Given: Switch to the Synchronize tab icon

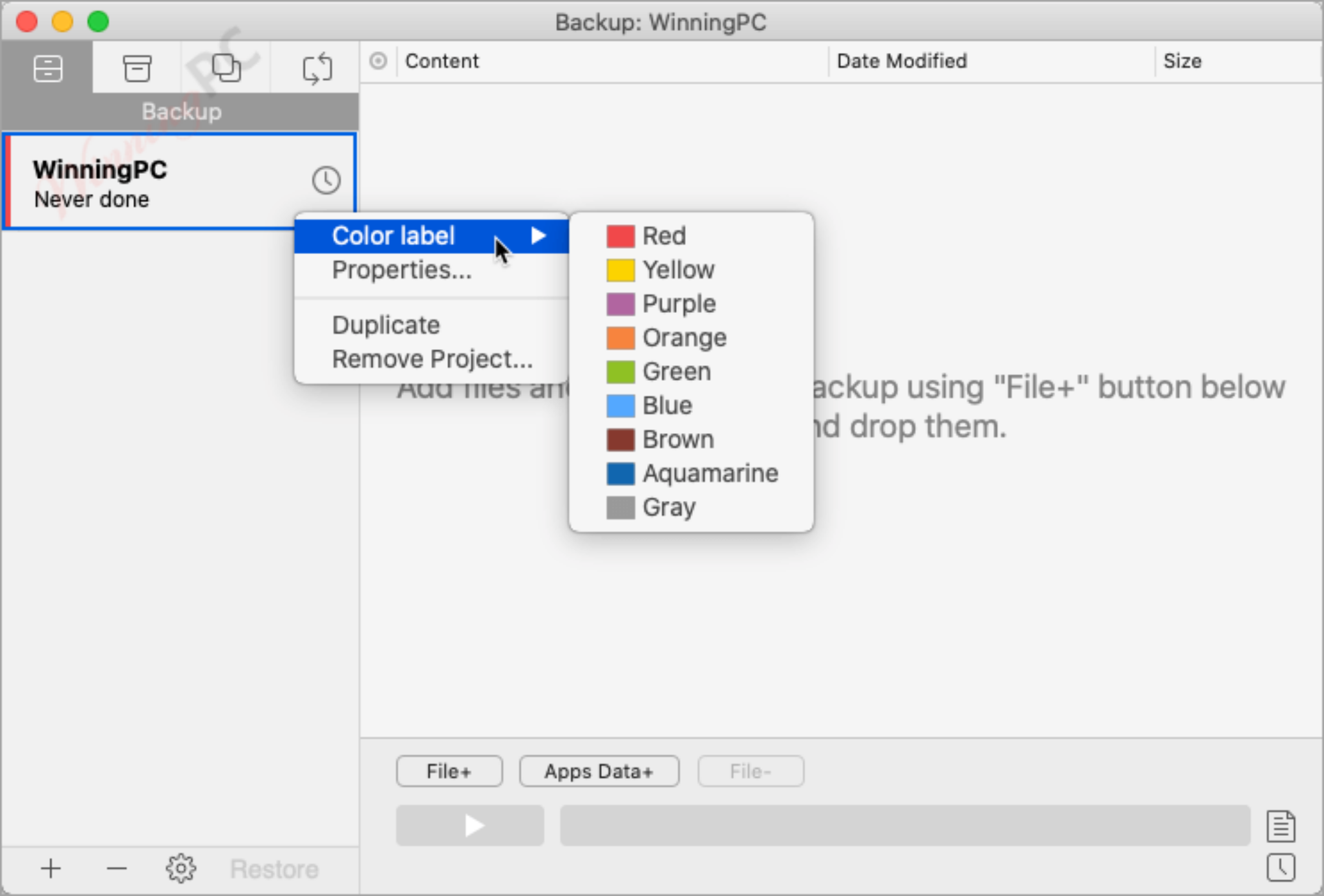Looking at the screenshot, I should point(317,69).
